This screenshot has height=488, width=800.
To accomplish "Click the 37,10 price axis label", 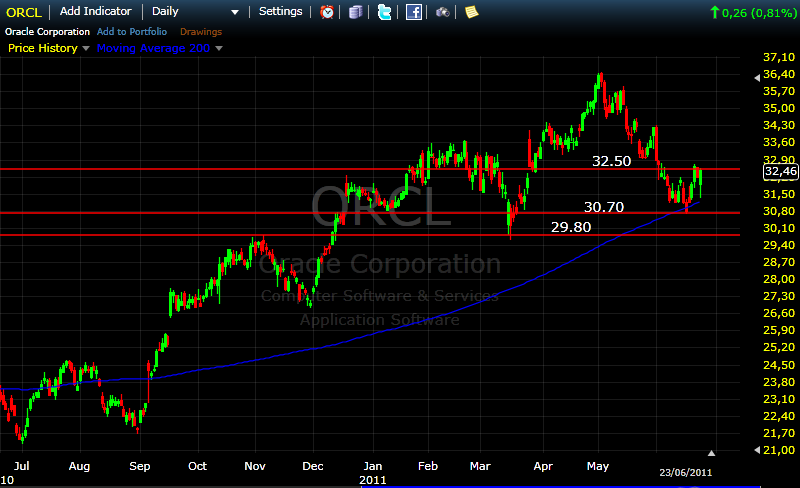I will click(x=779, y=57).
